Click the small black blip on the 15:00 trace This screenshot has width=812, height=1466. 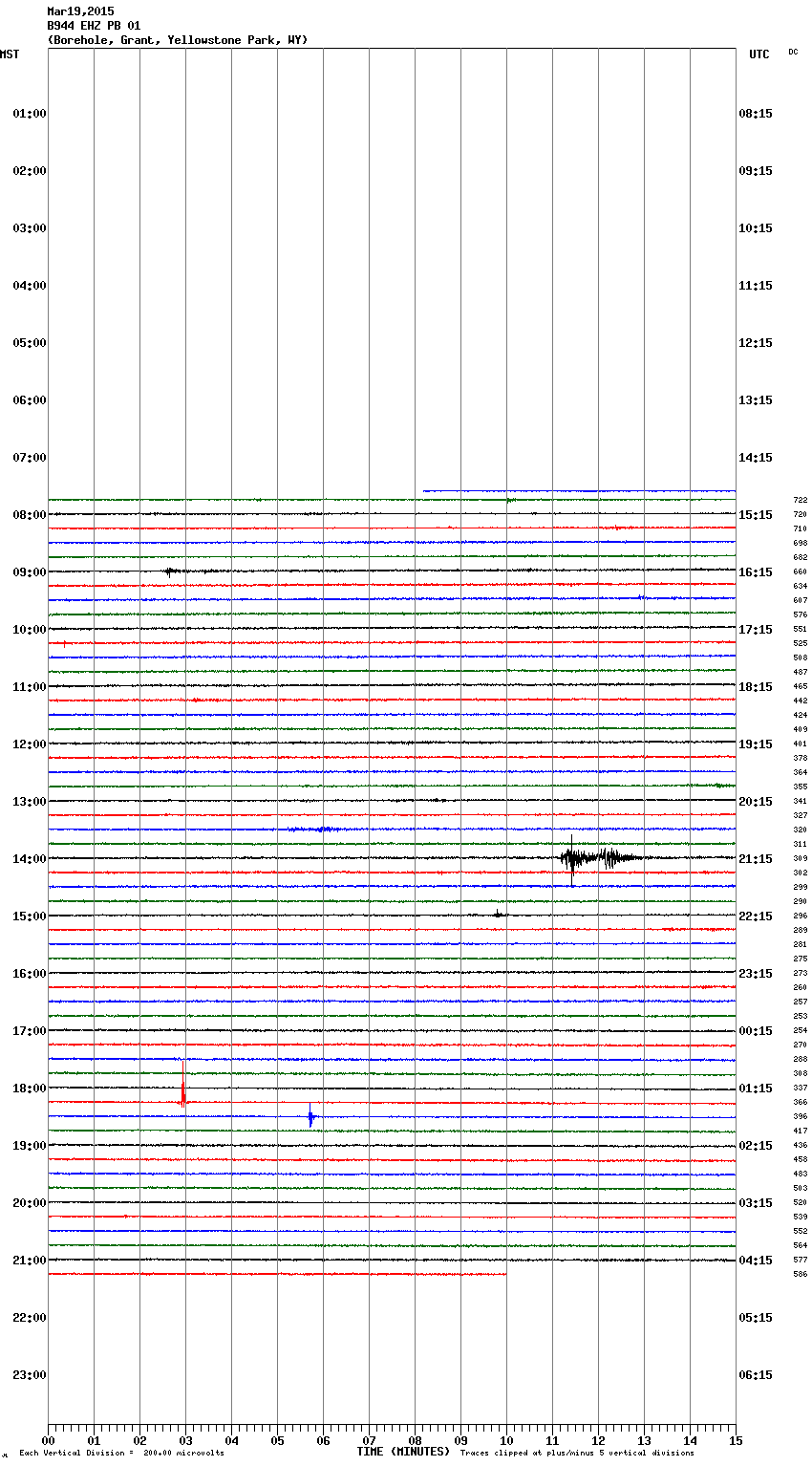click(x=498, y=915)
